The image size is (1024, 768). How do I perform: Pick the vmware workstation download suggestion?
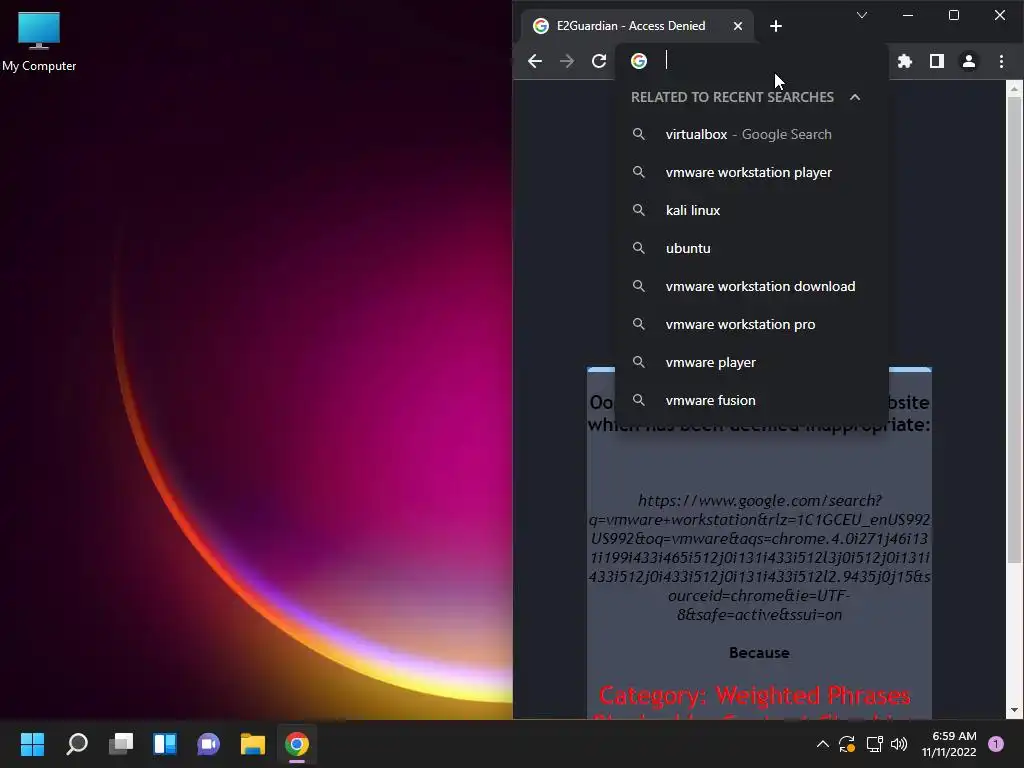pos(752,286)
